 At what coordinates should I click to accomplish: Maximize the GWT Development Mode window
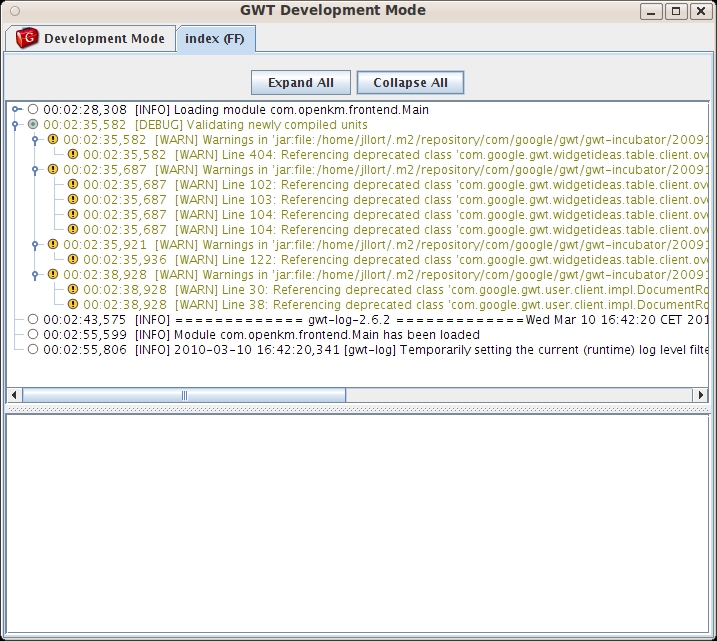click(676, 11)
